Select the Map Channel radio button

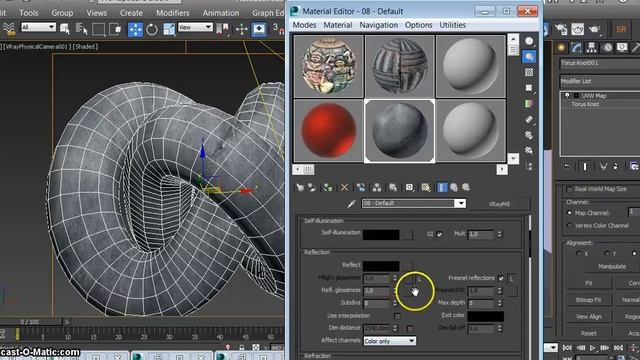tap(569, 213)
